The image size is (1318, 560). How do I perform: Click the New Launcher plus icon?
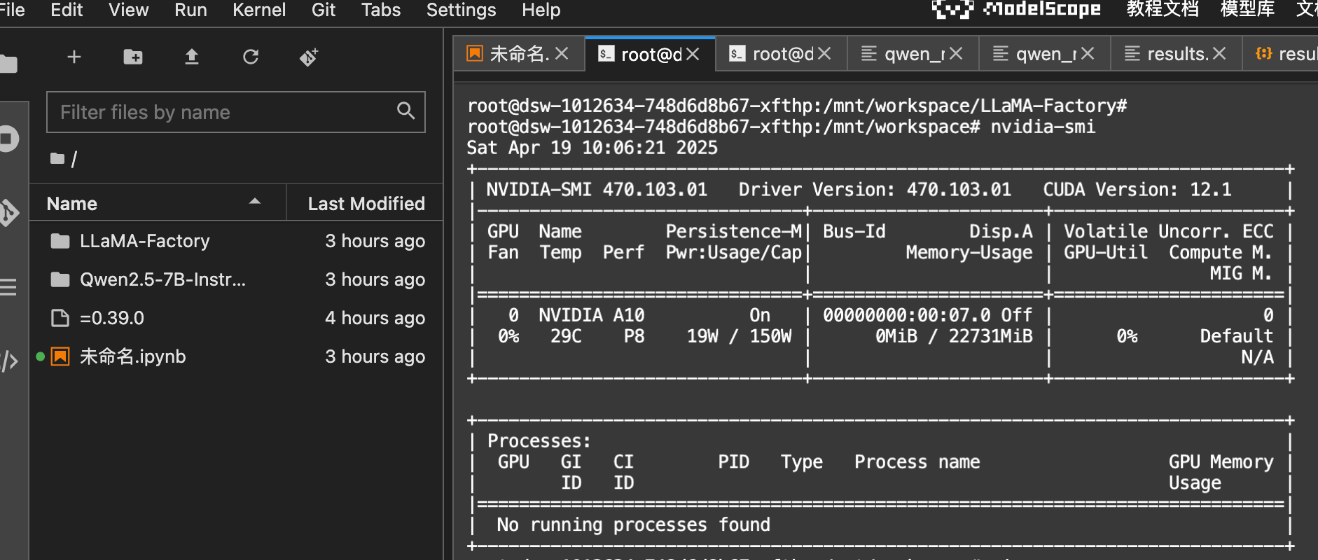coord(74,57)
